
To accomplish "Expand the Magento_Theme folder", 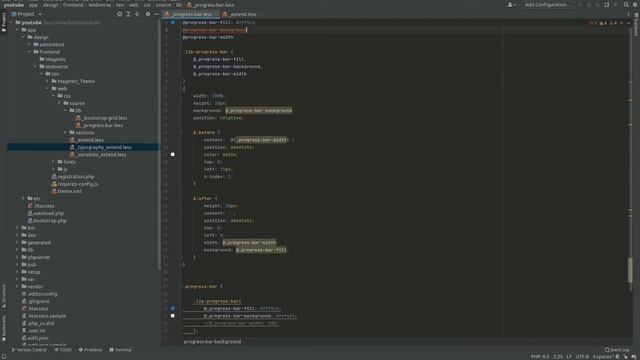I will [x=47, y=81].
